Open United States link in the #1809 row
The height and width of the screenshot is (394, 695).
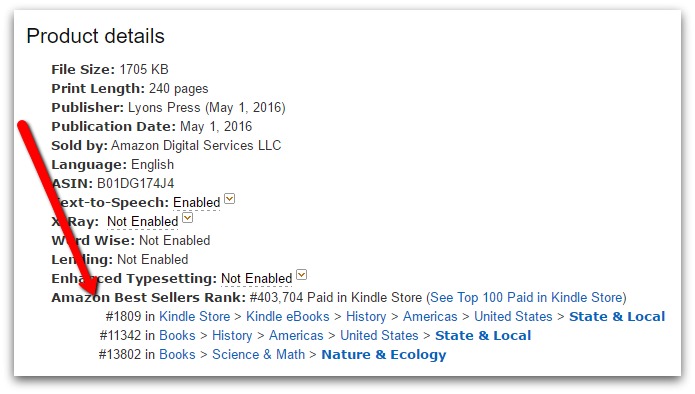pyautogui.click(x=513, y=316)
